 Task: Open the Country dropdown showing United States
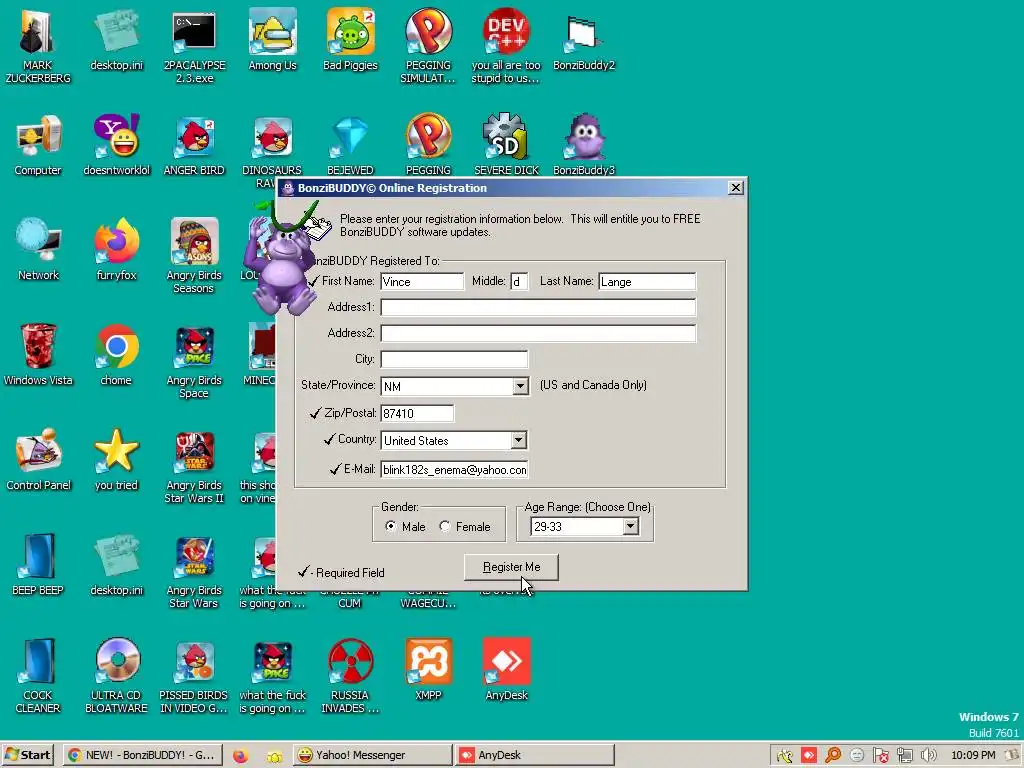518,440
